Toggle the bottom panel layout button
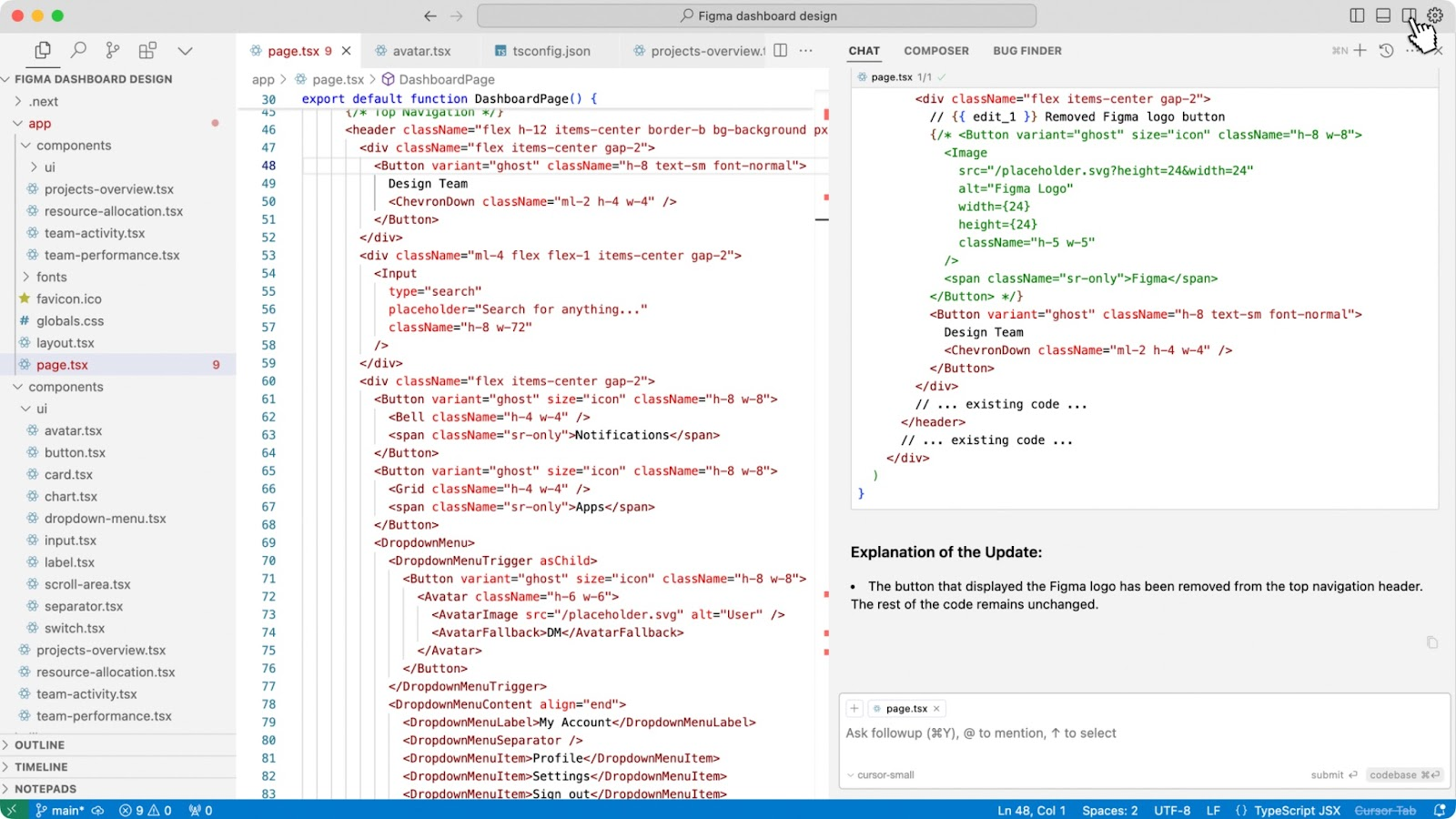 click(1383, 15)
